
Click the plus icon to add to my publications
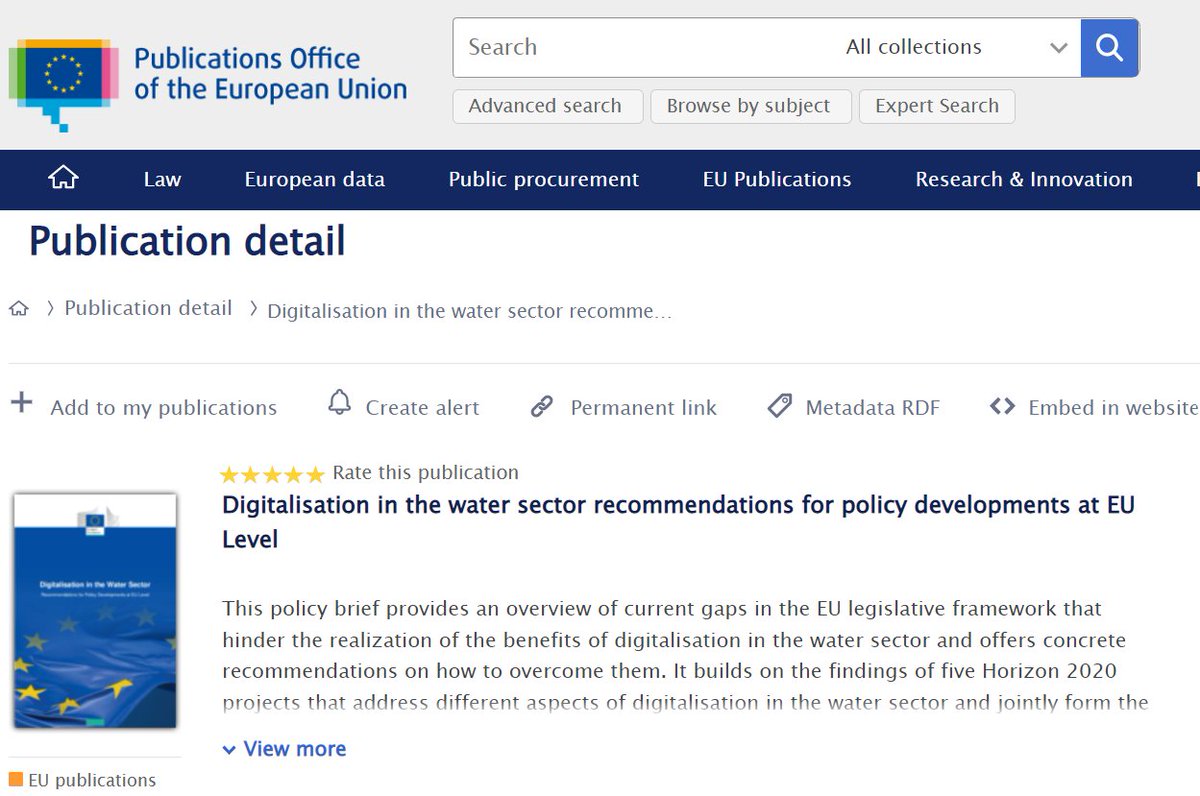point(21,404)
